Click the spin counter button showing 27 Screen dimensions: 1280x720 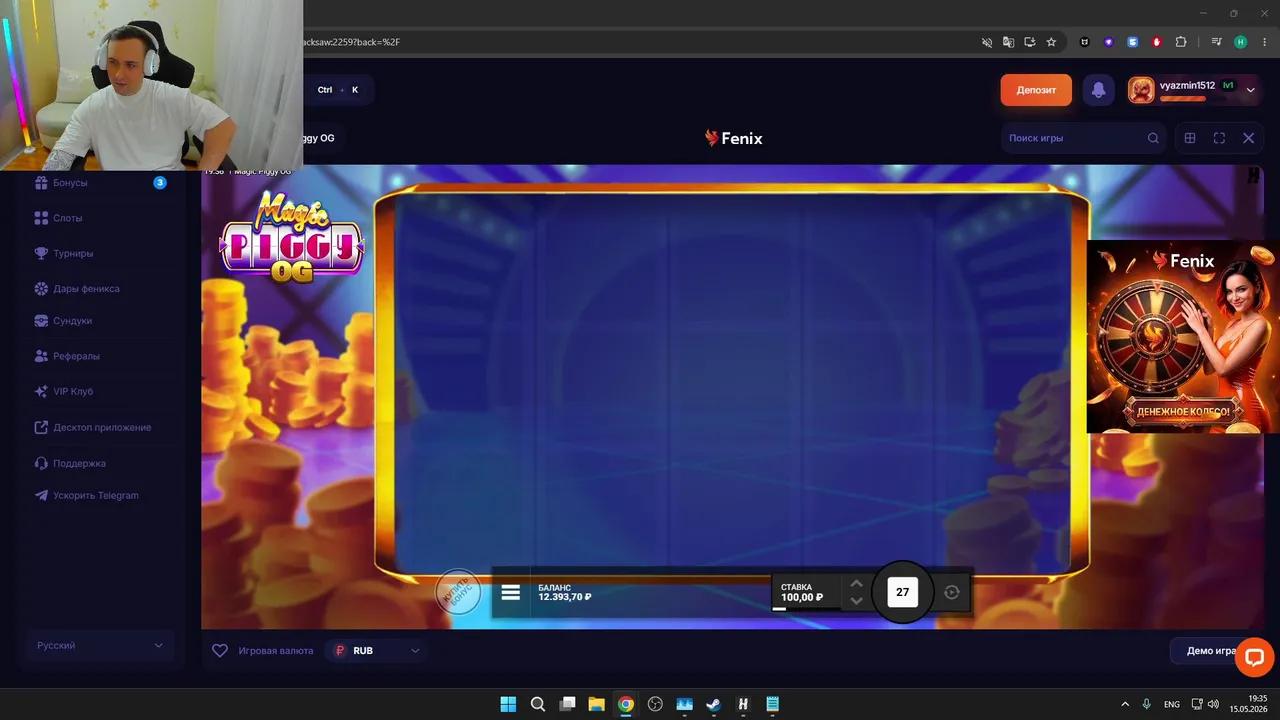point(902,592)
